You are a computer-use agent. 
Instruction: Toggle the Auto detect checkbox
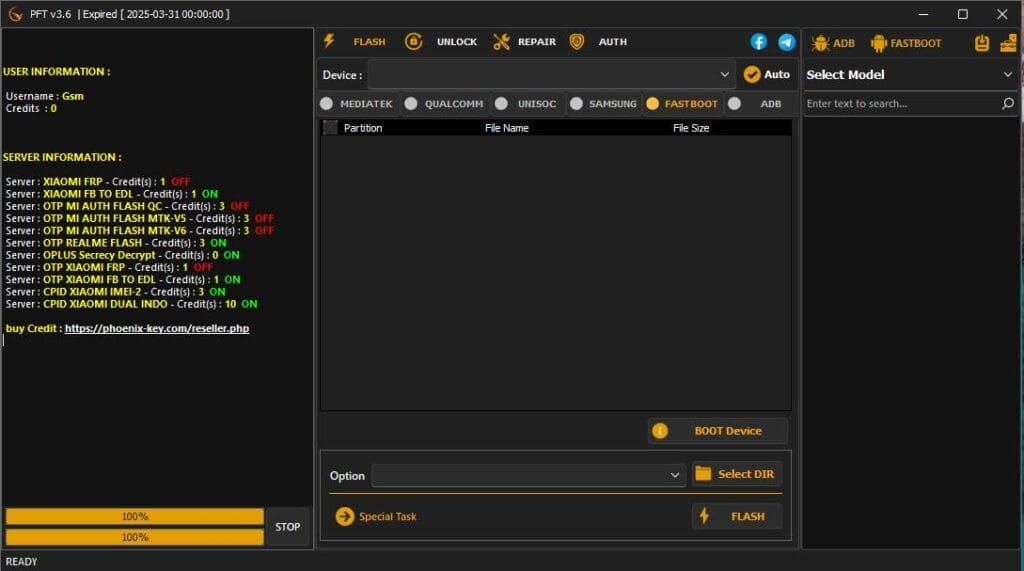tap(752, 74)
